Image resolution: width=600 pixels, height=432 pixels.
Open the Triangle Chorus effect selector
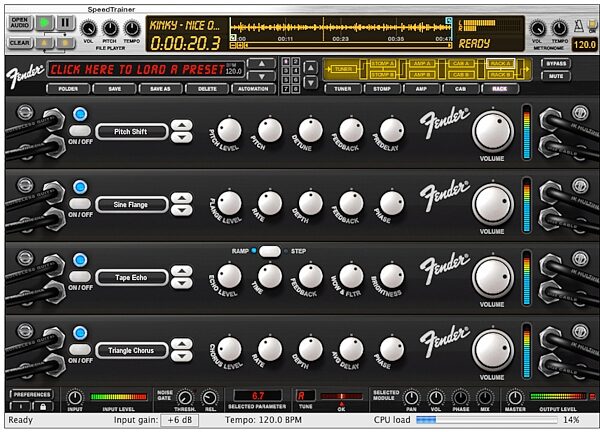131,350
